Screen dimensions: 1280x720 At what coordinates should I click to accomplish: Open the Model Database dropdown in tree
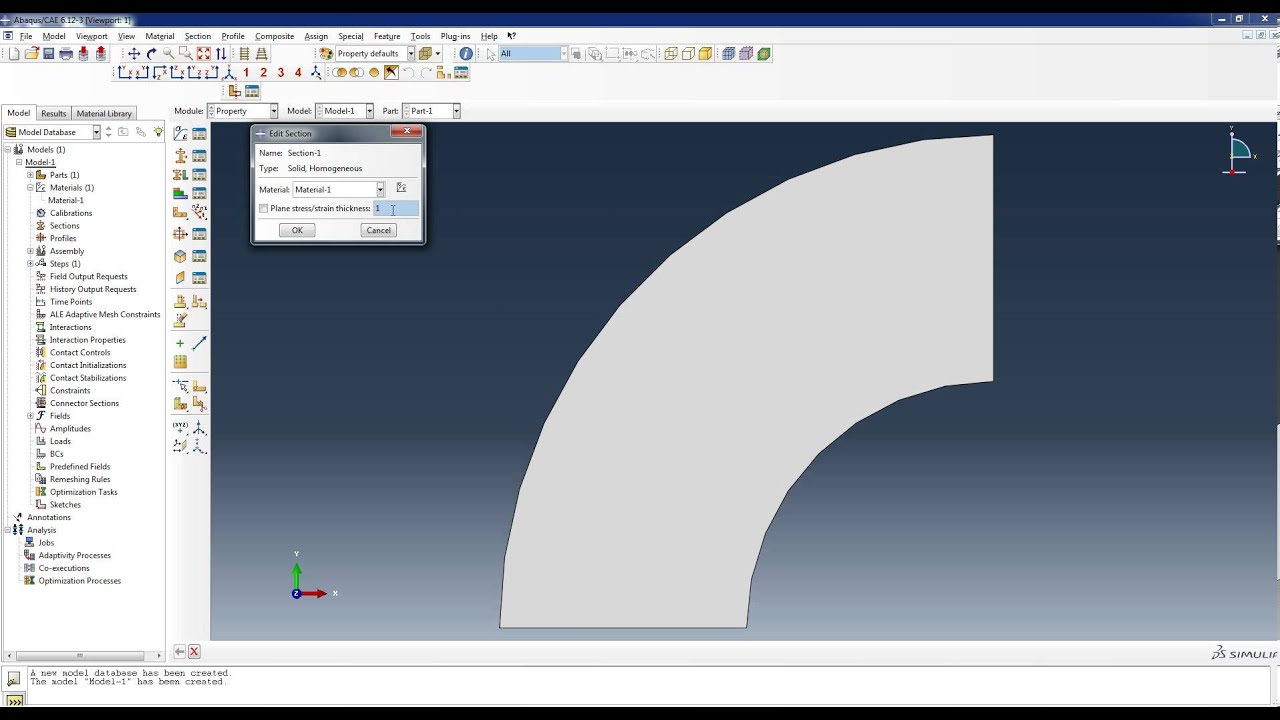[x=96, y=132]
